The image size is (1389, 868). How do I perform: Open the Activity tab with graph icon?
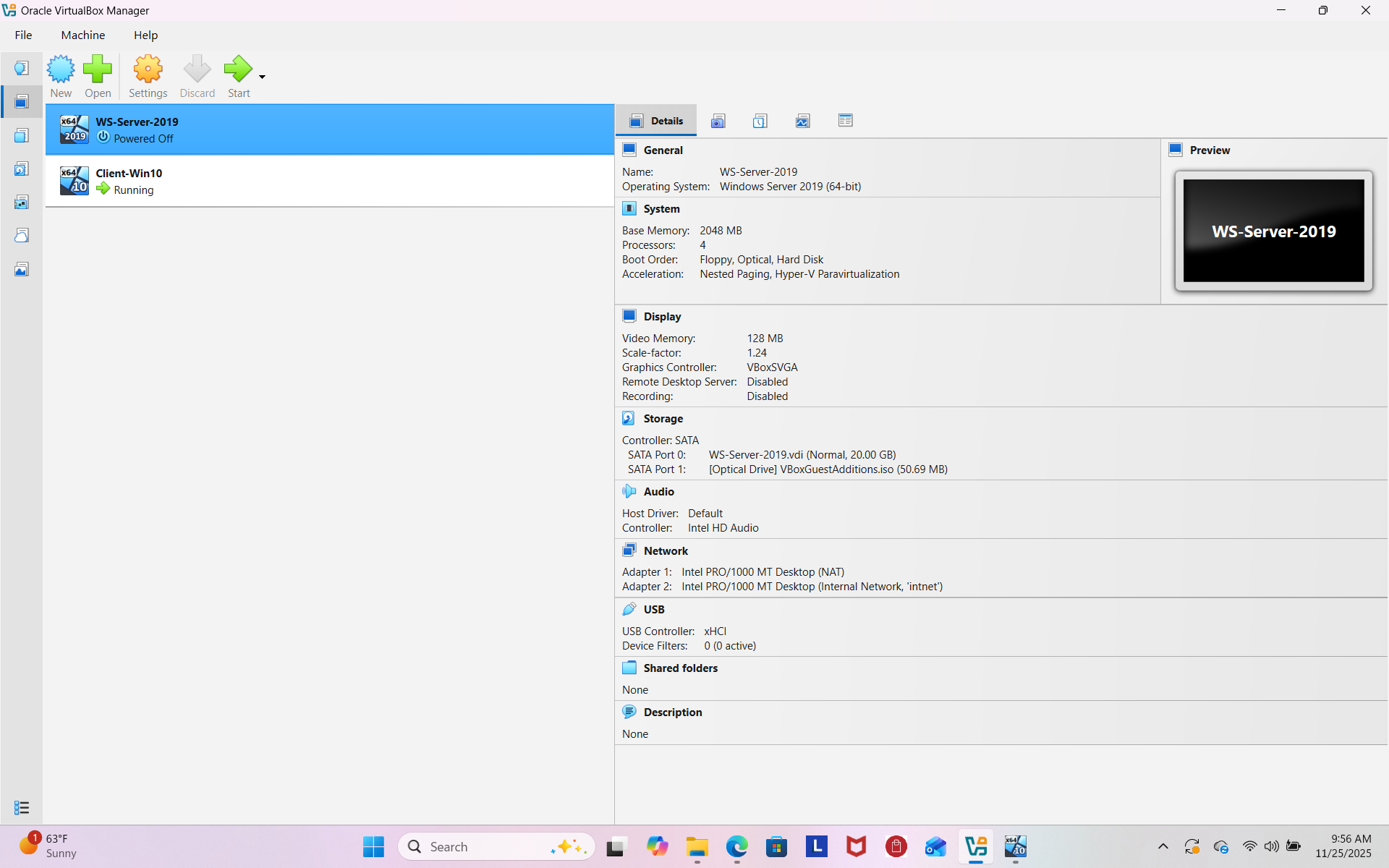pyautogui.click(x=802, y=121)
